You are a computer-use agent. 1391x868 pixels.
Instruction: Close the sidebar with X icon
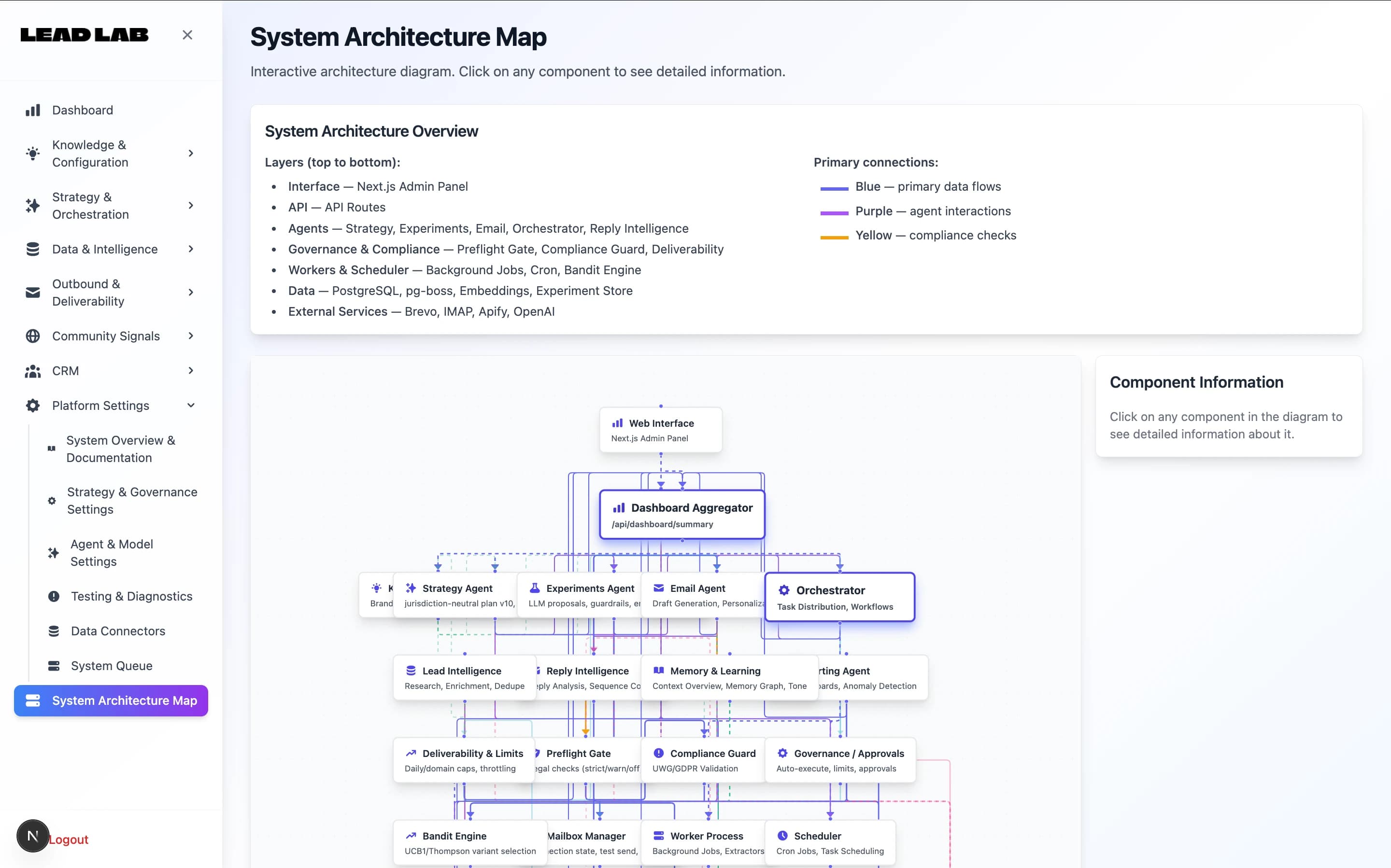tap(187, 35)
